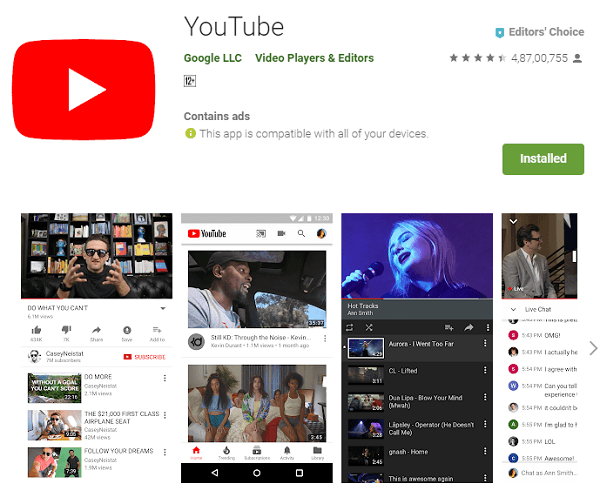Tap the Android recents square button

(x=299, y=473)
